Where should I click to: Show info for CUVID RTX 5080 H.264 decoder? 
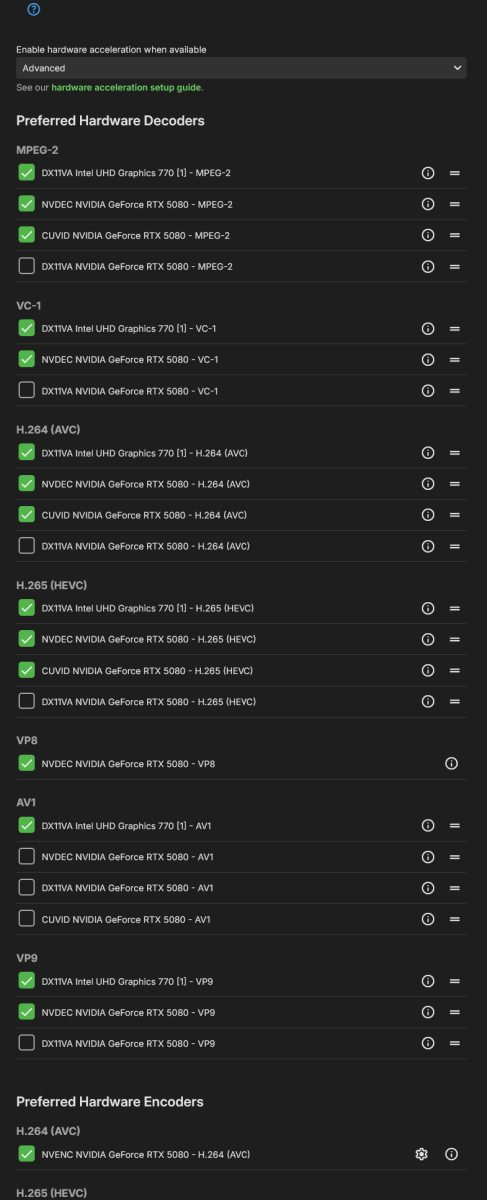428,515
